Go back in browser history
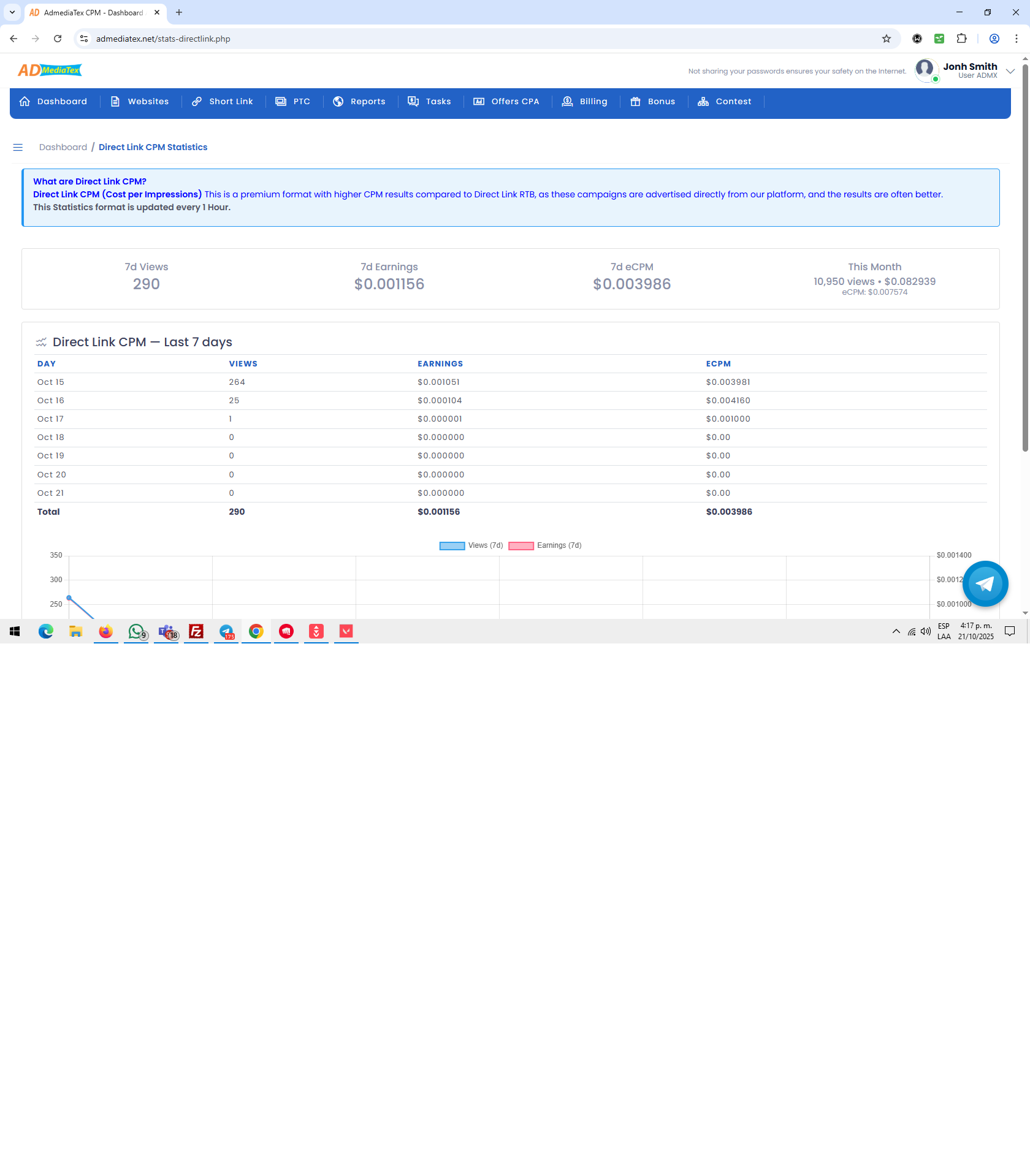The width and height of the screenshot is (1030, 1176). click(13, 39)
